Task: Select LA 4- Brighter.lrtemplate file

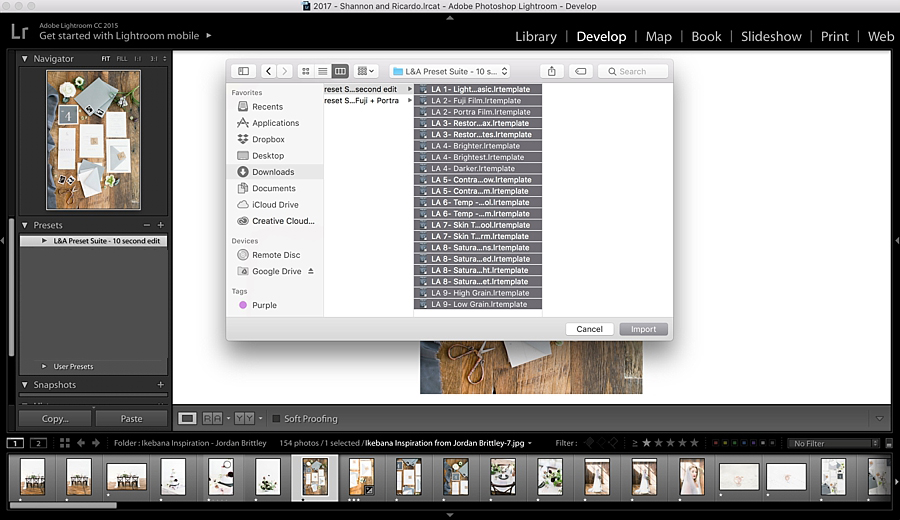Action: point(478,146)
